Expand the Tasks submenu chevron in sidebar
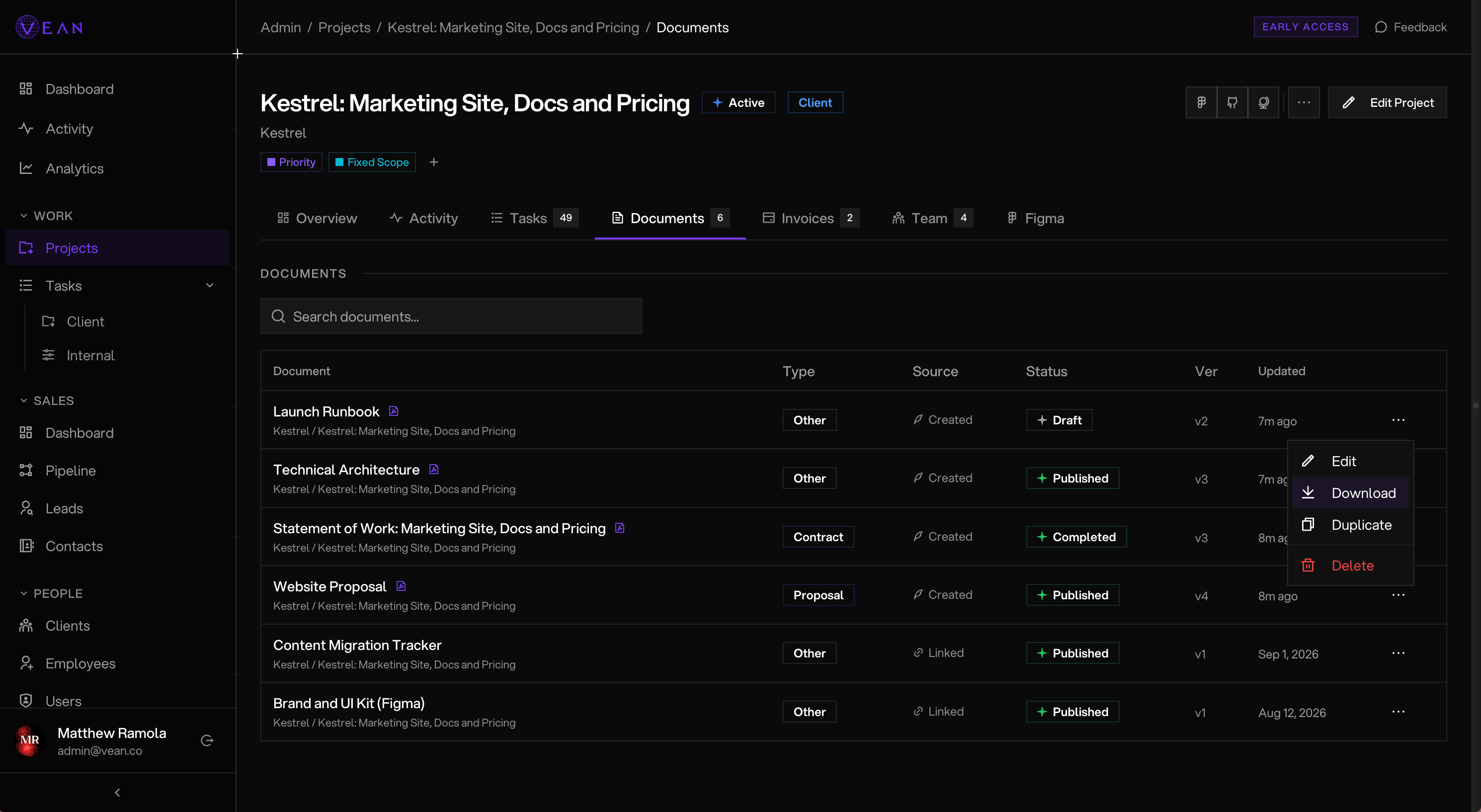1481x812 pixels. pyautogui.click(x=210, y=285)
